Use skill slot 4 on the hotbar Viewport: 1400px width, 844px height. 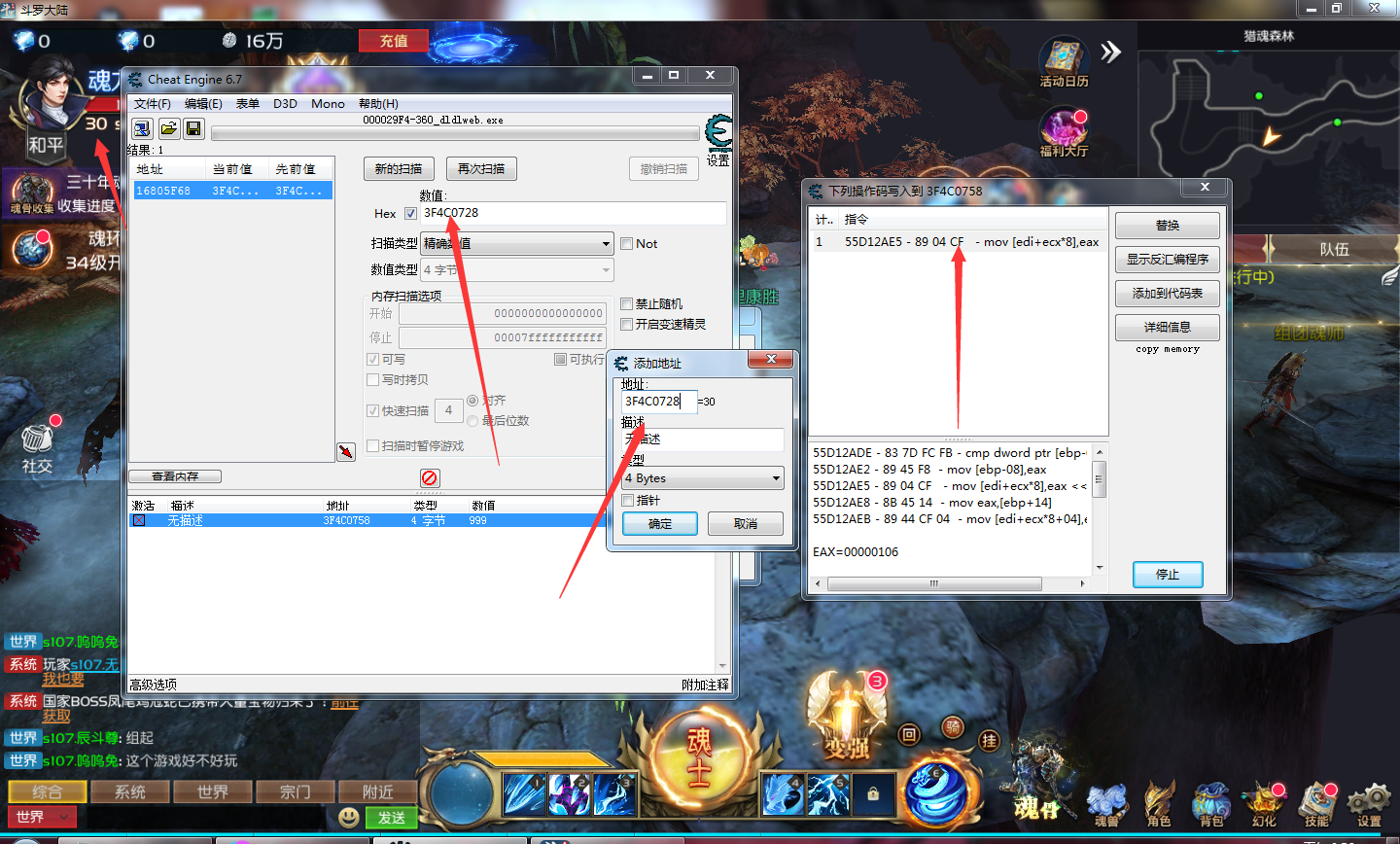coord(783,794)
